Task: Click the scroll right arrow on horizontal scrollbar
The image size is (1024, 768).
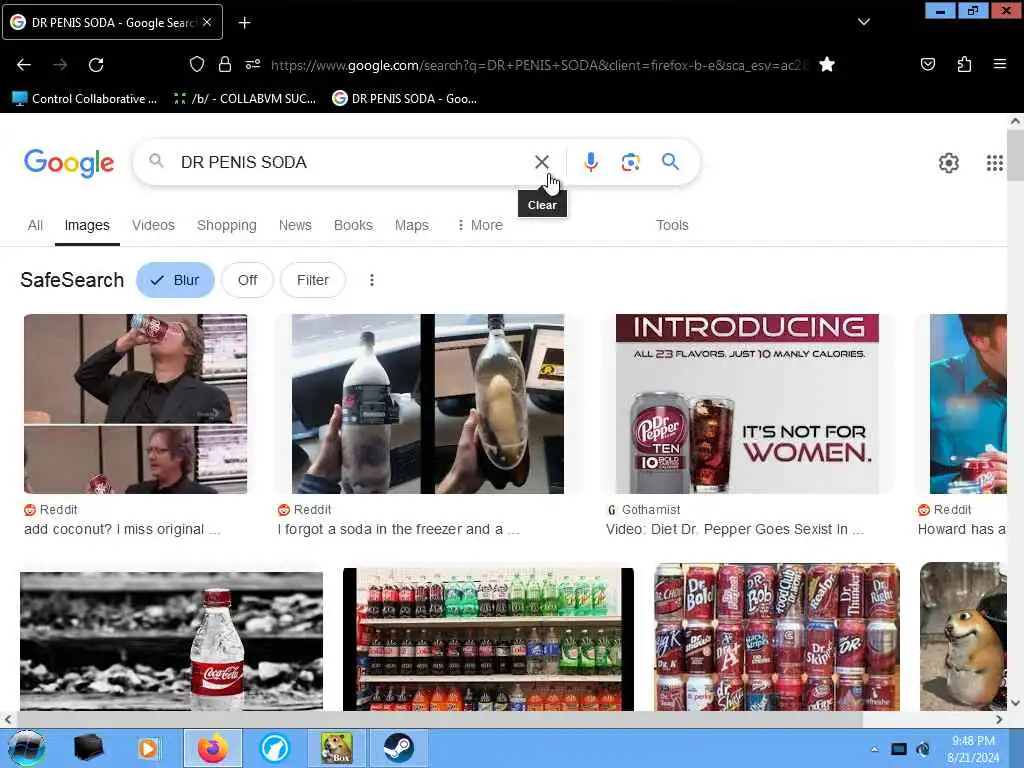Action: (999, 719)
